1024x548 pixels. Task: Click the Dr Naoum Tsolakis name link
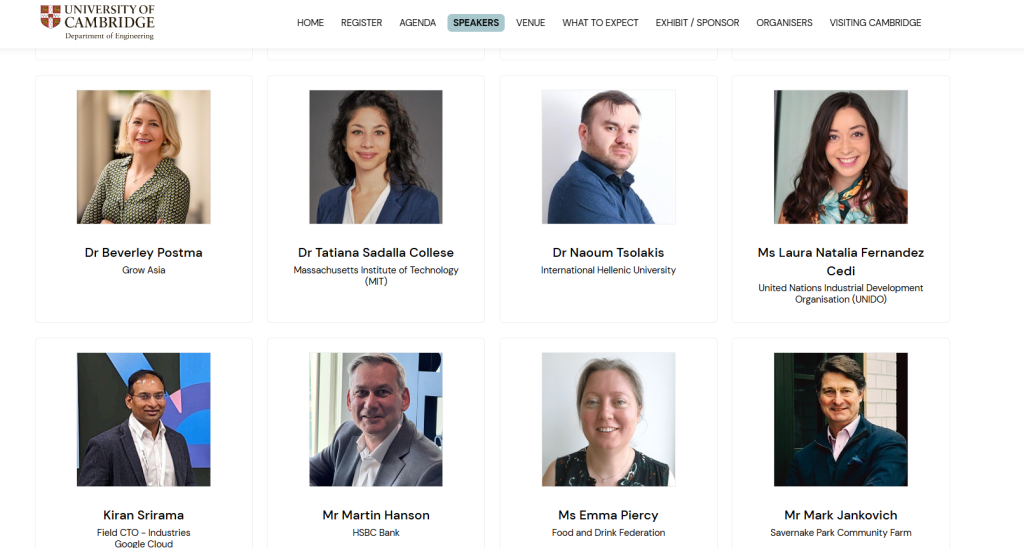click(608, 253)
